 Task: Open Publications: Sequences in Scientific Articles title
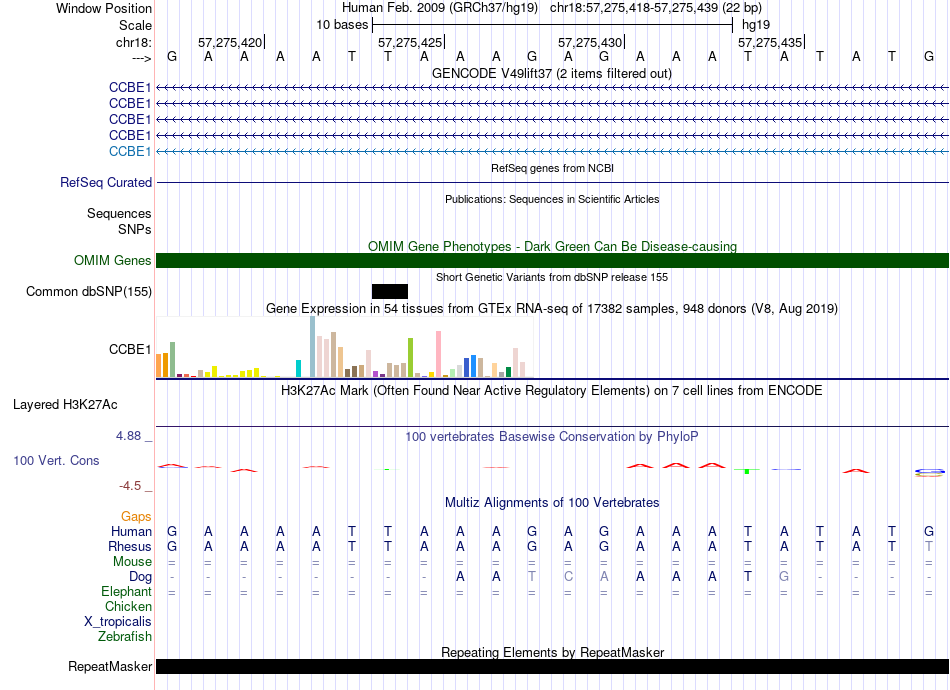[552, 199]
